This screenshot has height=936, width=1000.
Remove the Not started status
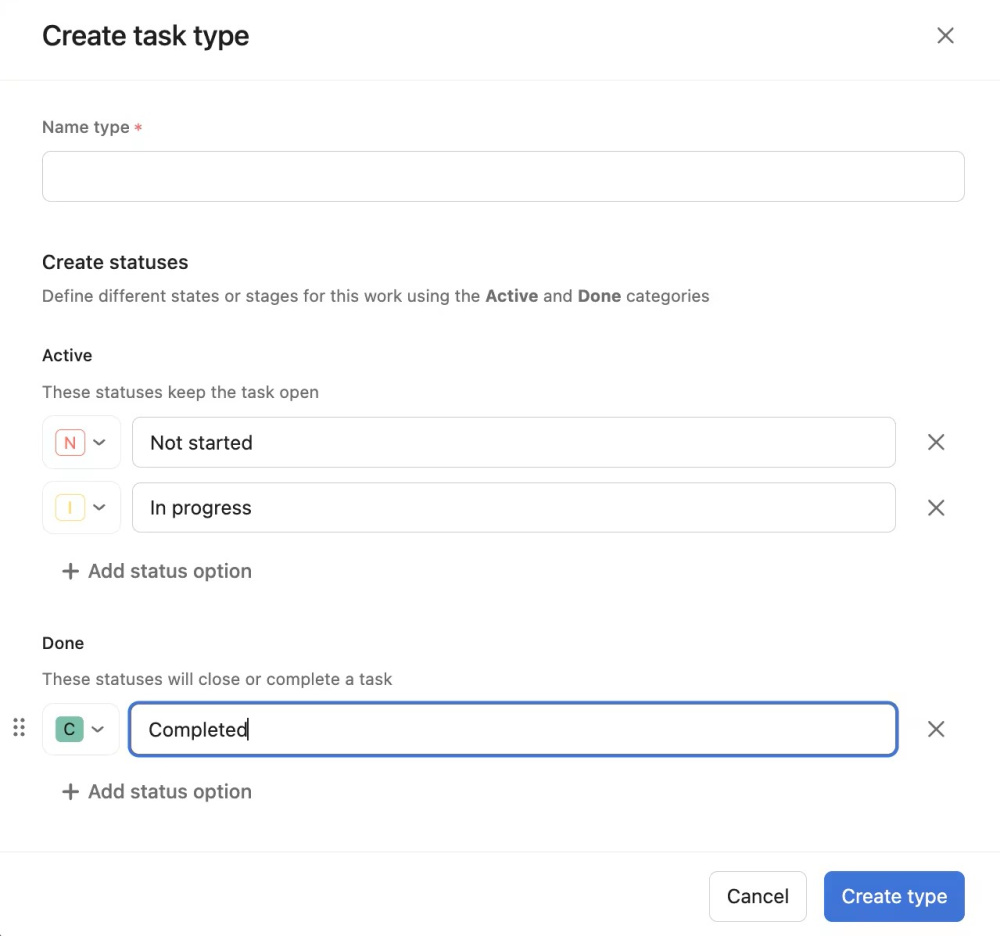(936, 442)
